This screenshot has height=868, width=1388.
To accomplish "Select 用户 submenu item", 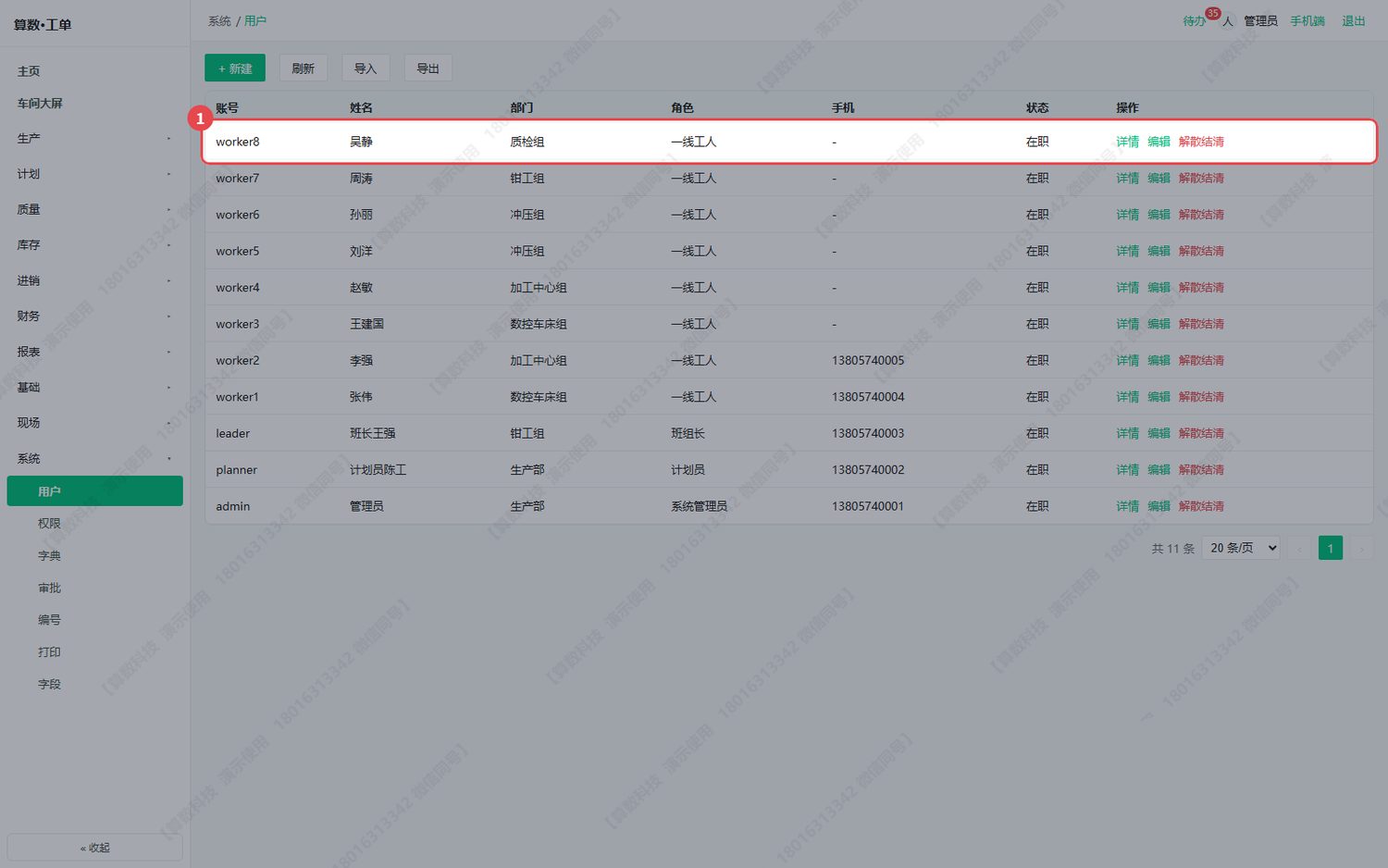I will [x=94, y=491].
